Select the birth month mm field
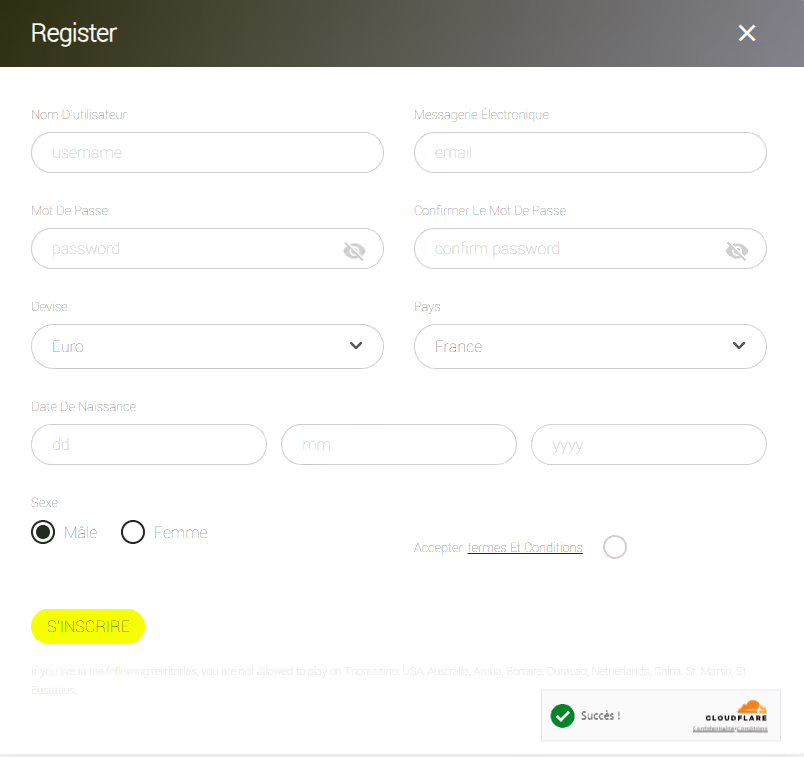The image size is (804, 757). [399, 444]
